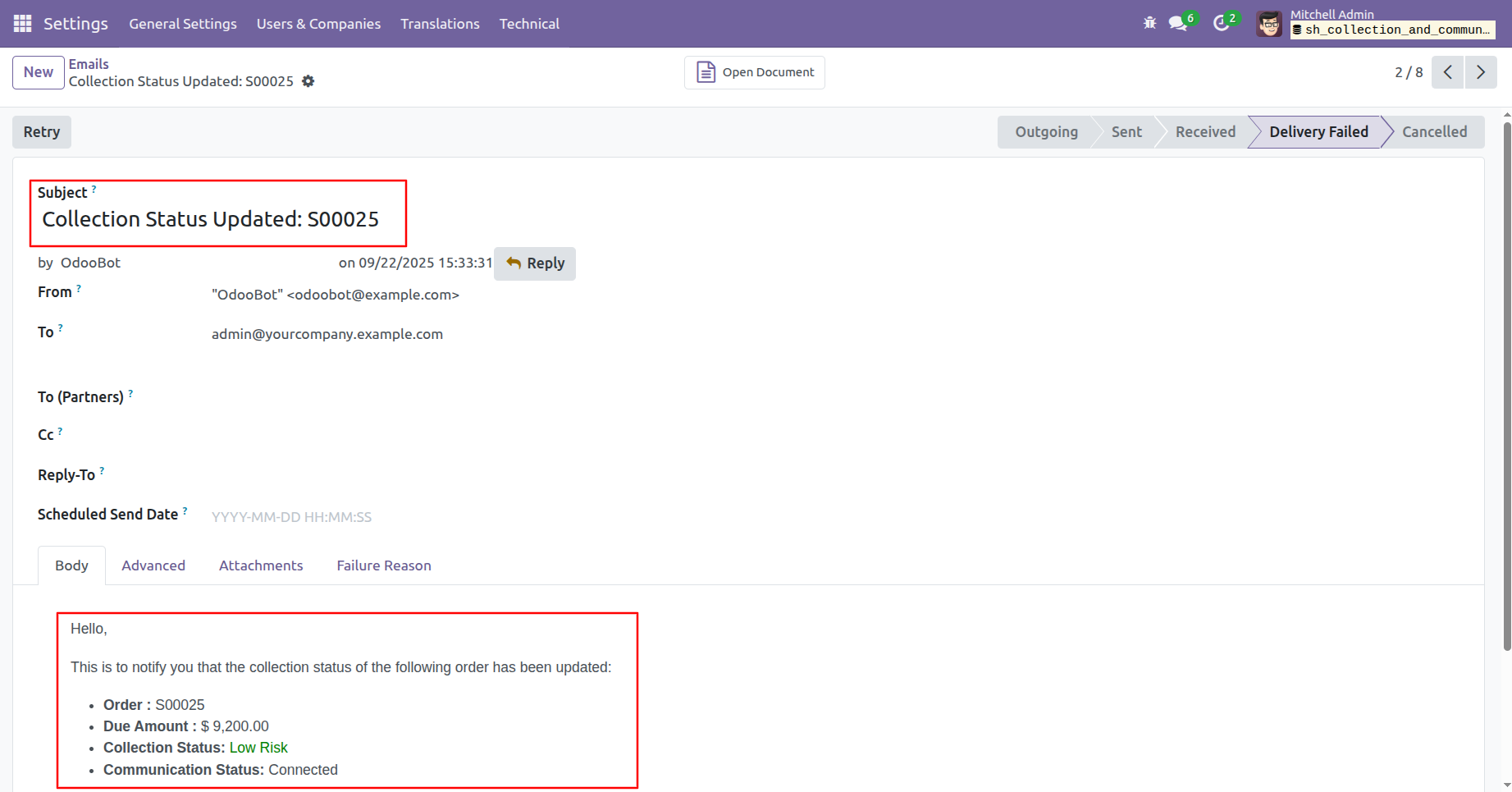The image size is (1512, 792).
Task: Switch to the Failure Reason tab
Action: point(384,565)
